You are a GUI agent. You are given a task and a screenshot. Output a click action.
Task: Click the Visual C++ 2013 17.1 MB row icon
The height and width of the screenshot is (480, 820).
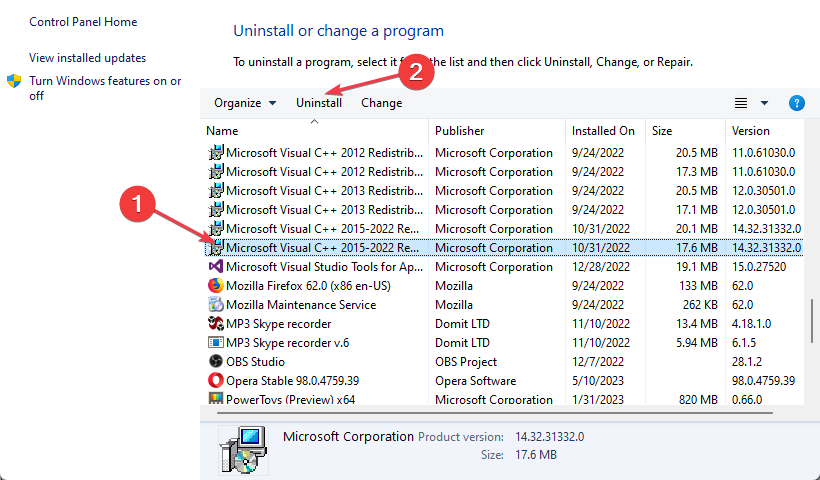click(x=215, y=210)
